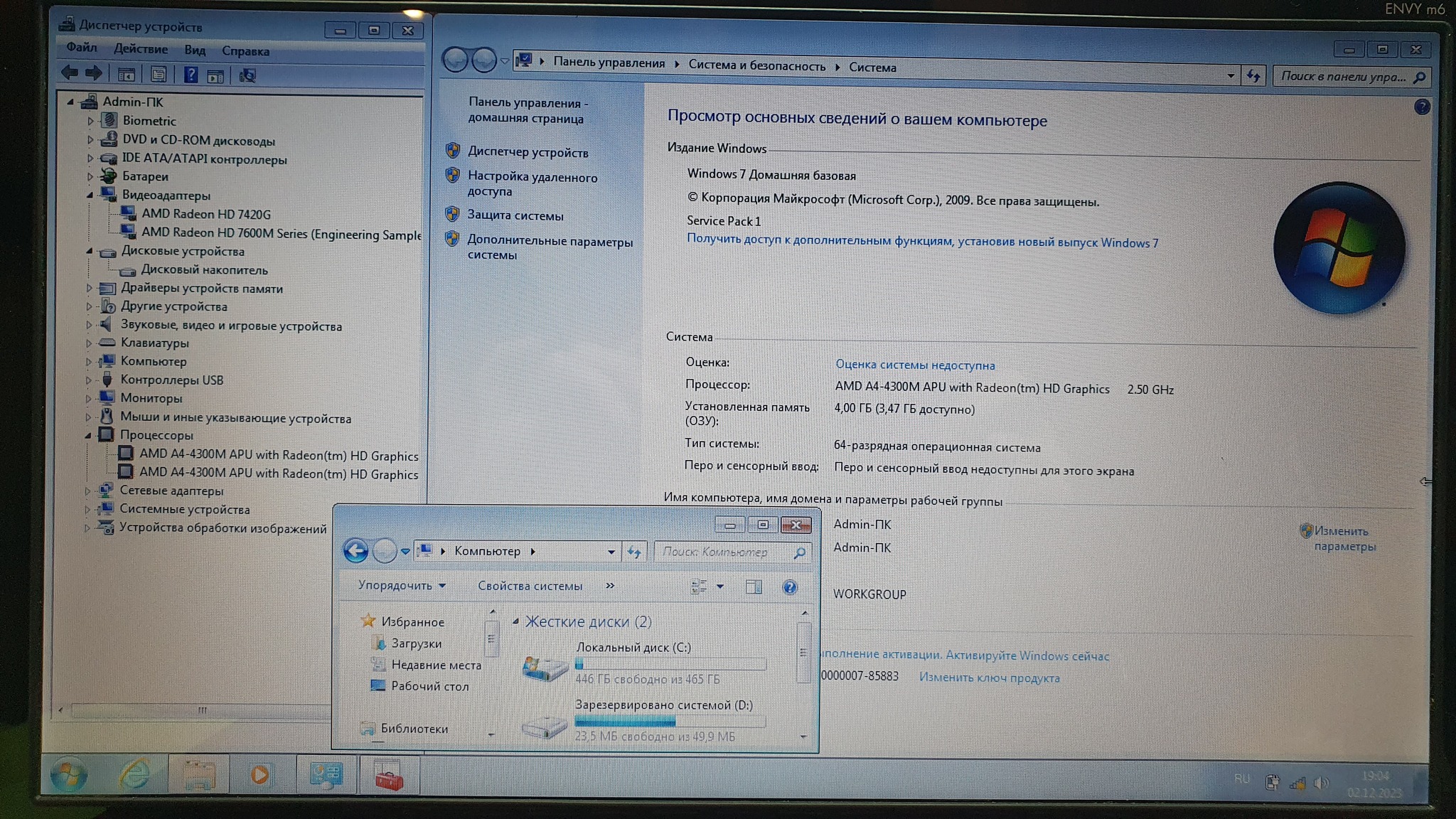Click the Windows Start orb
The width and height of the screenshot is (1456, 819).
coord(68,774)
